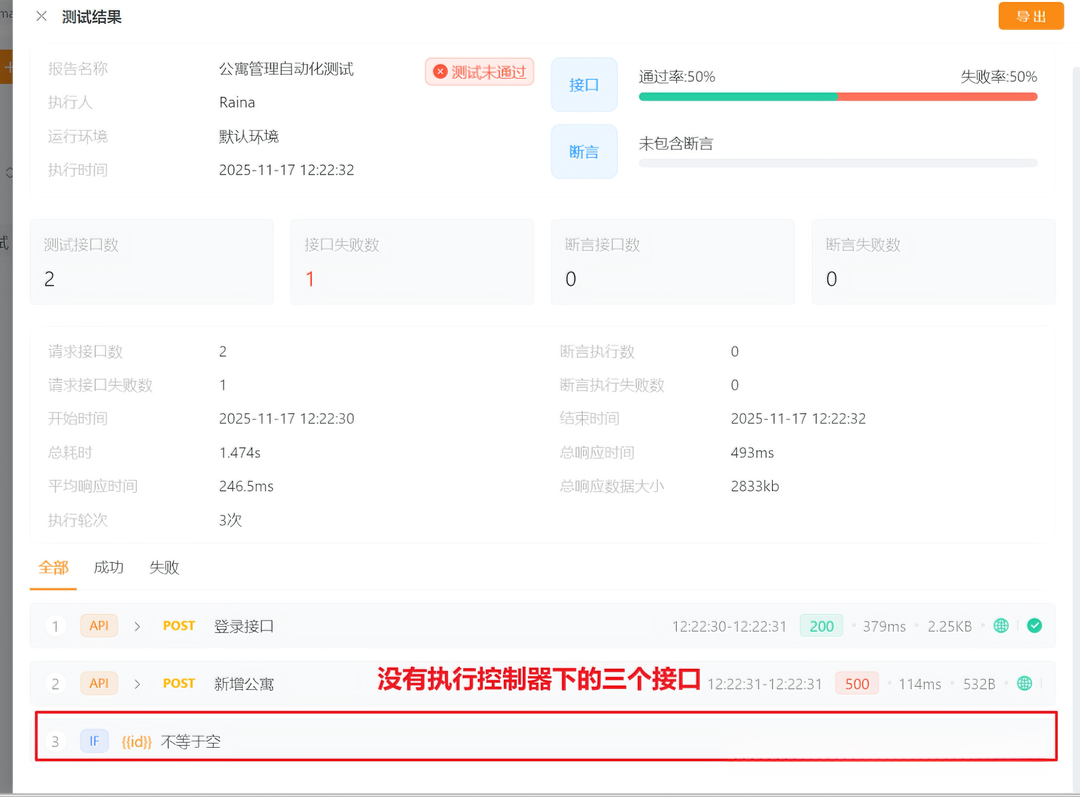The height and width of the screenshot is (797, 1080).
Task: Switch to the 失败 tab
Action: pos(164,568)
